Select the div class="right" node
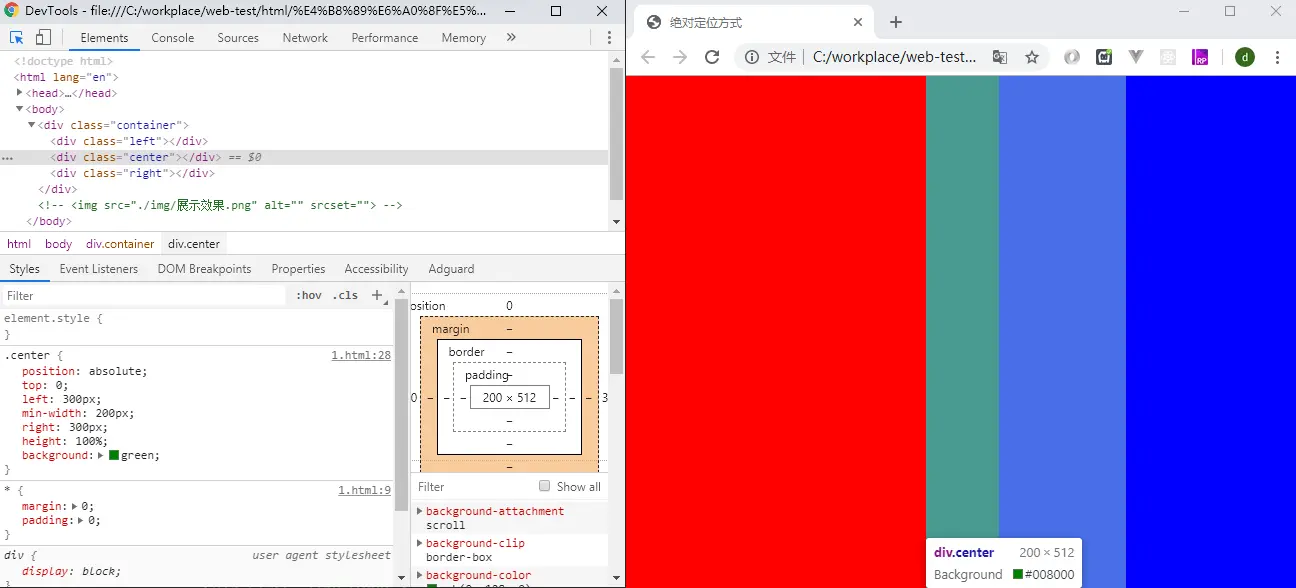The height and width of the screenshot is (588, 1296). pyautogui.click(x=133, y=173)
